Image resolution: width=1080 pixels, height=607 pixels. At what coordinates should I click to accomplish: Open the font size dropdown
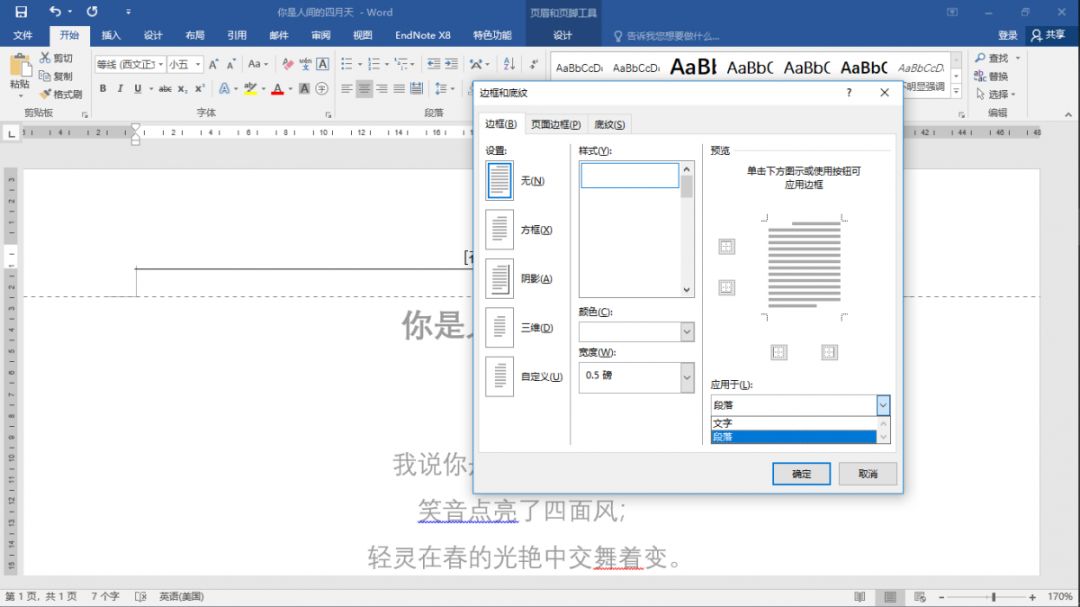pyautogui.click(x=196, y=64)
